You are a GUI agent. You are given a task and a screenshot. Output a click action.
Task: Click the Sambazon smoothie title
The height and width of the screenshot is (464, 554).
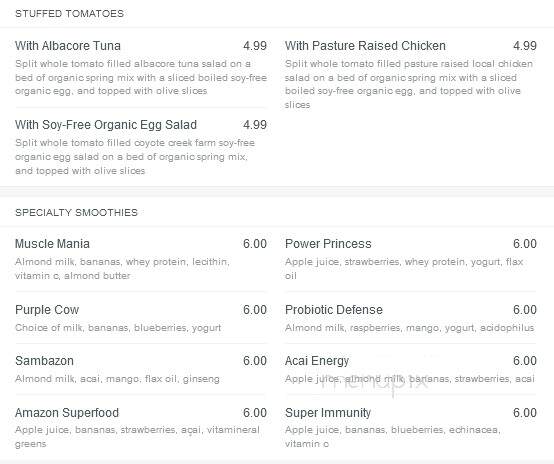[x=44, y=361]
